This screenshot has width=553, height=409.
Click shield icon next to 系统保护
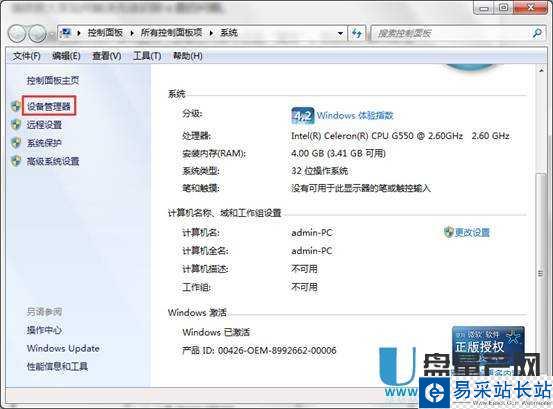(16, 142)
